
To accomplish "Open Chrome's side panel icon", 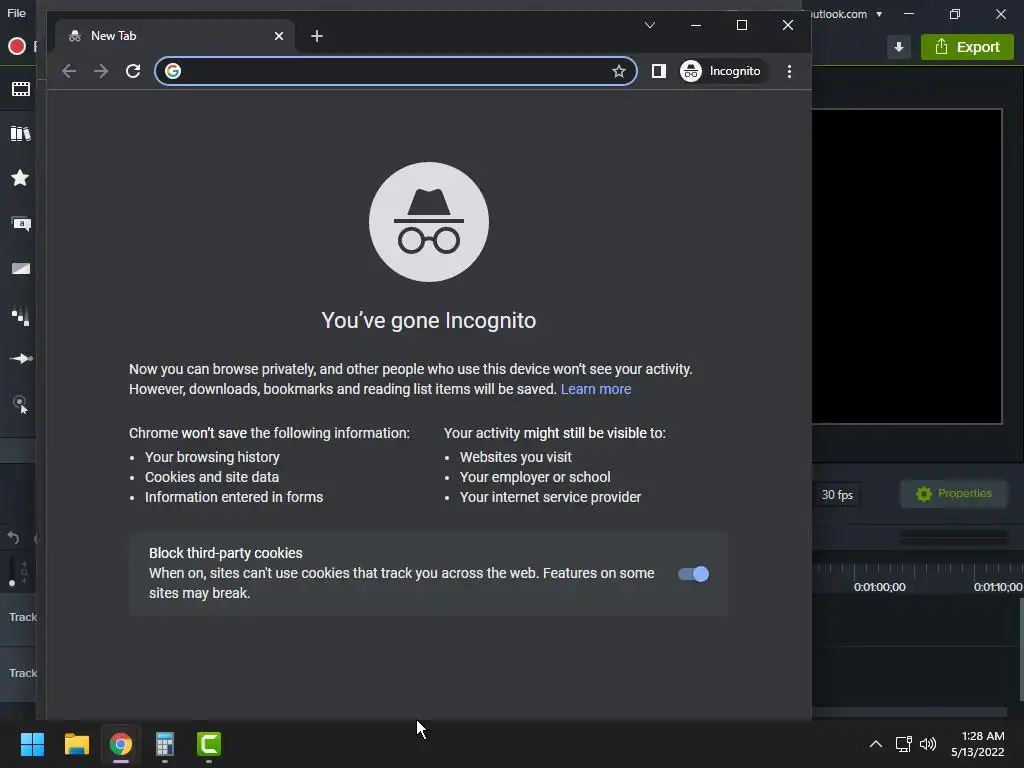I will [x=658, y=71].
